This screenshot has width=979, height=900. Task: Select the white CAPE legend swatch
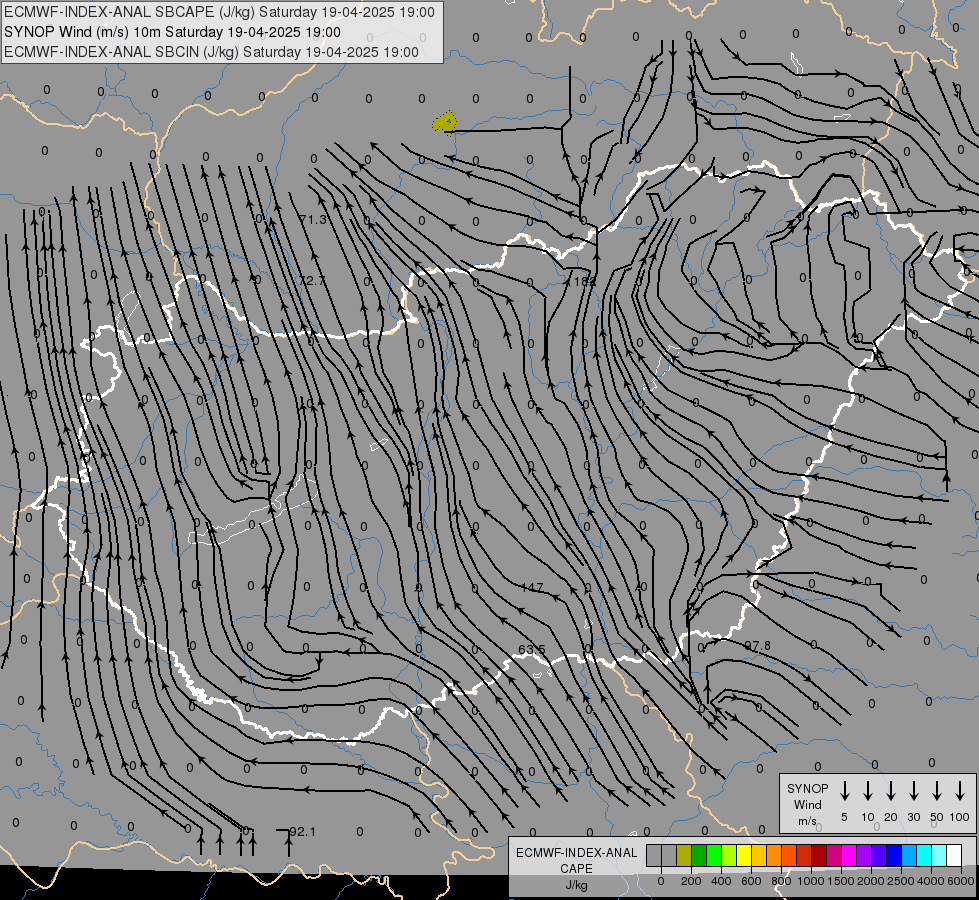point(954,855)
